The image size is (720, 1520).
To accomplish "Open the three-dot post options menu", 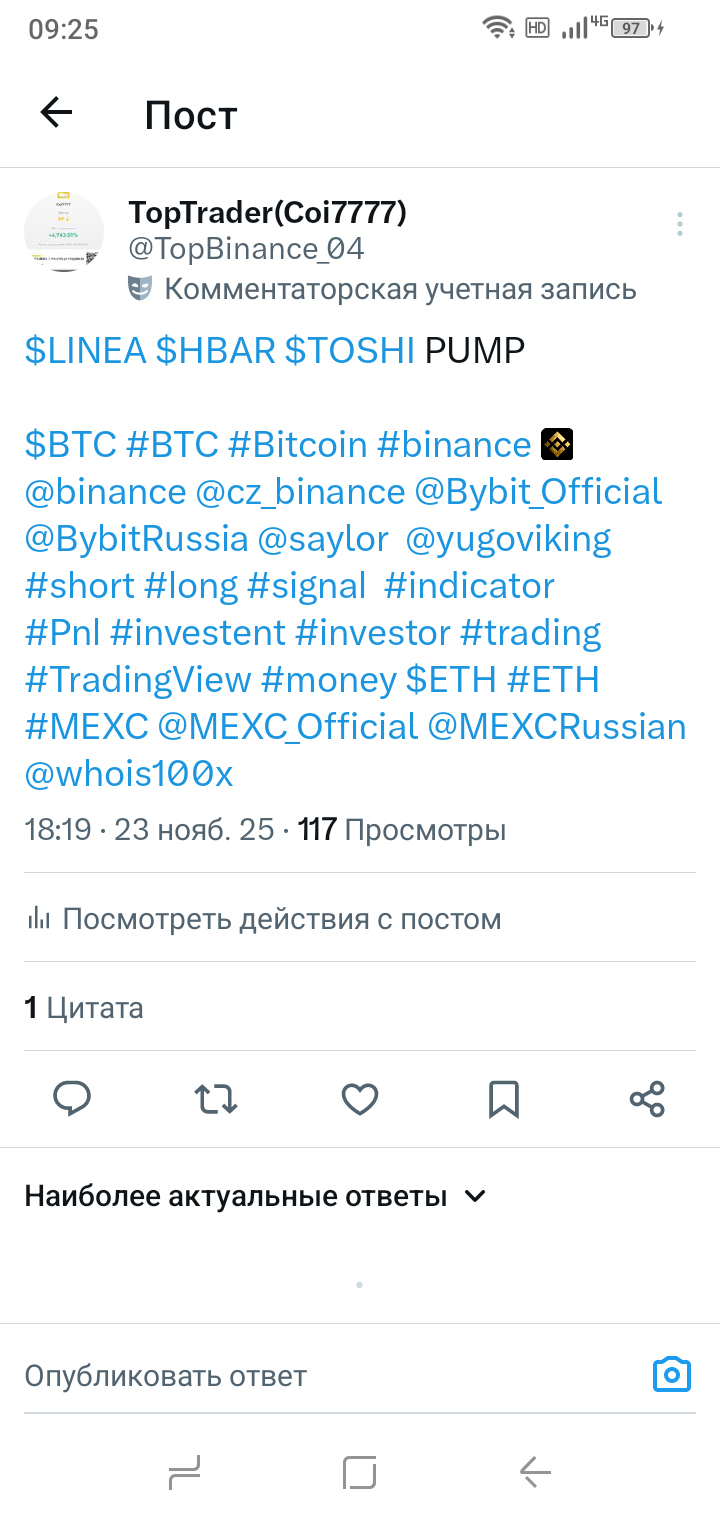I will [679, 223].
